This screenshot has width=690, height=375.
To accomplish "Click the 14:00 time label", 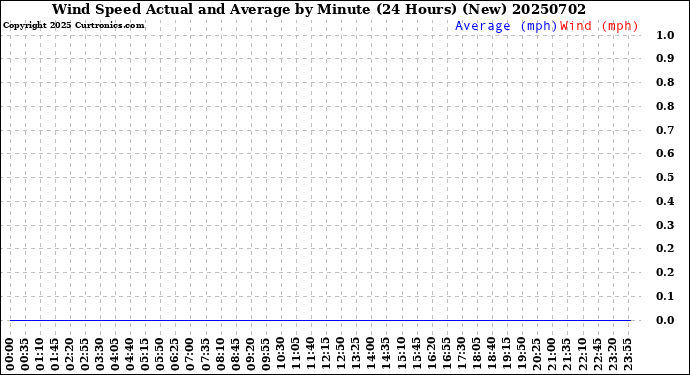I will click(x=371, y=355).
